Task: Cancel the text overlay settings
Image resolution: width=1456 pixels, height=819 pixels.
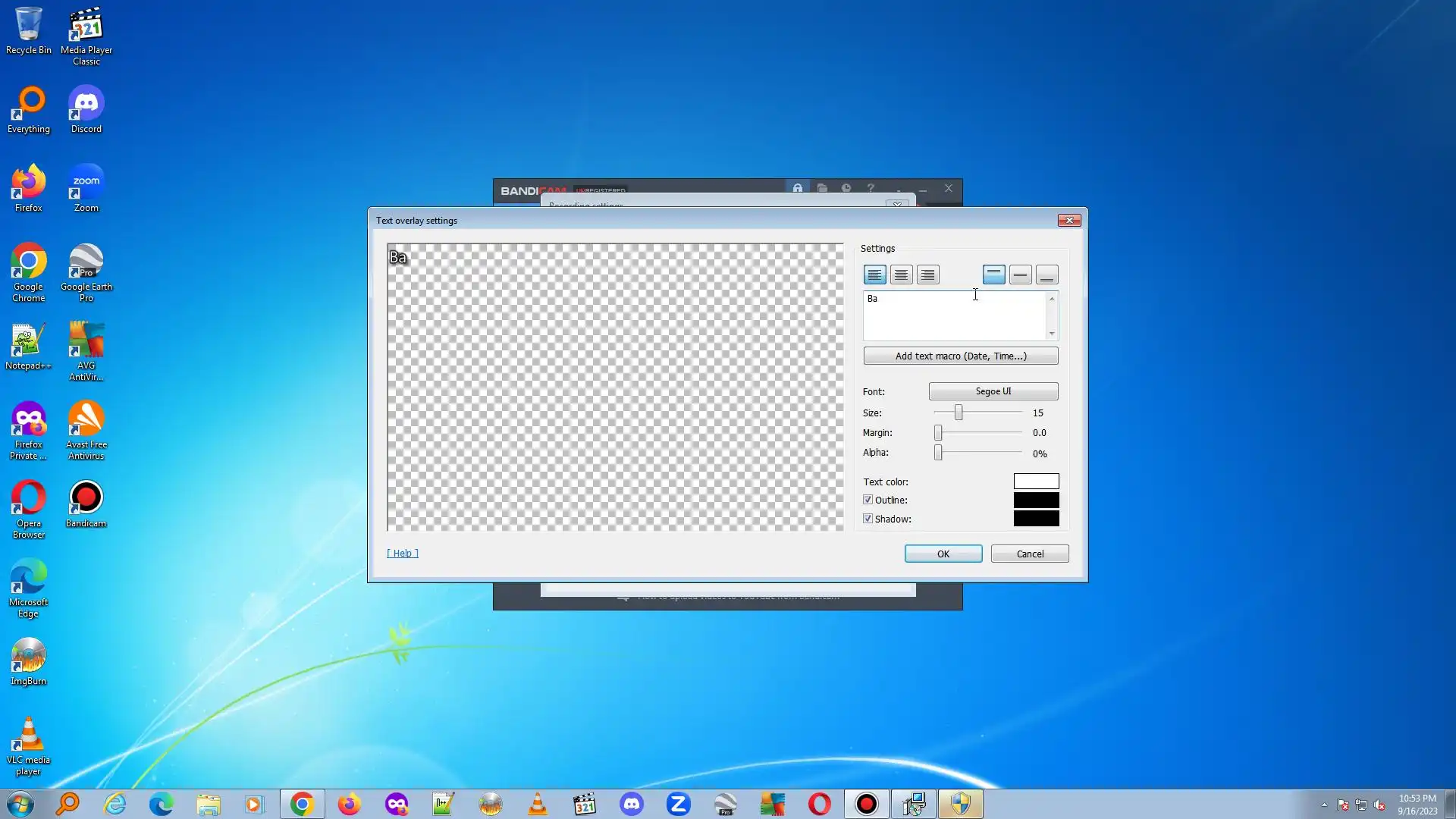Action: click(1029, 554)
